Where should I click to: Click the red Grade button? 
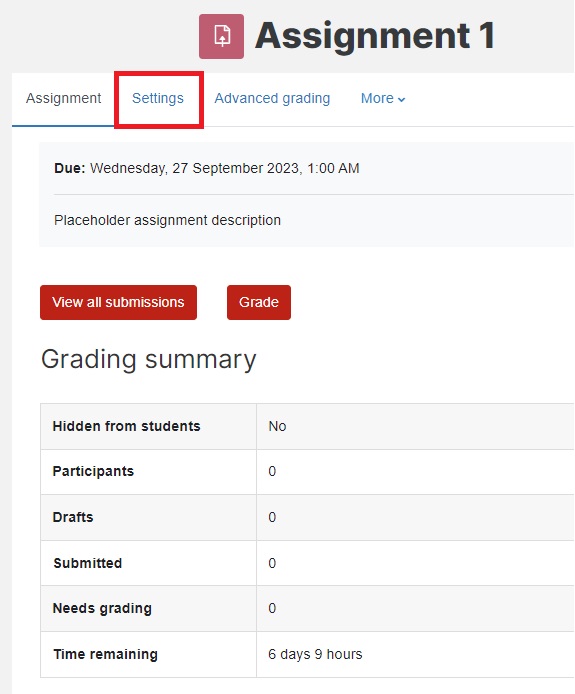[259, 302]
